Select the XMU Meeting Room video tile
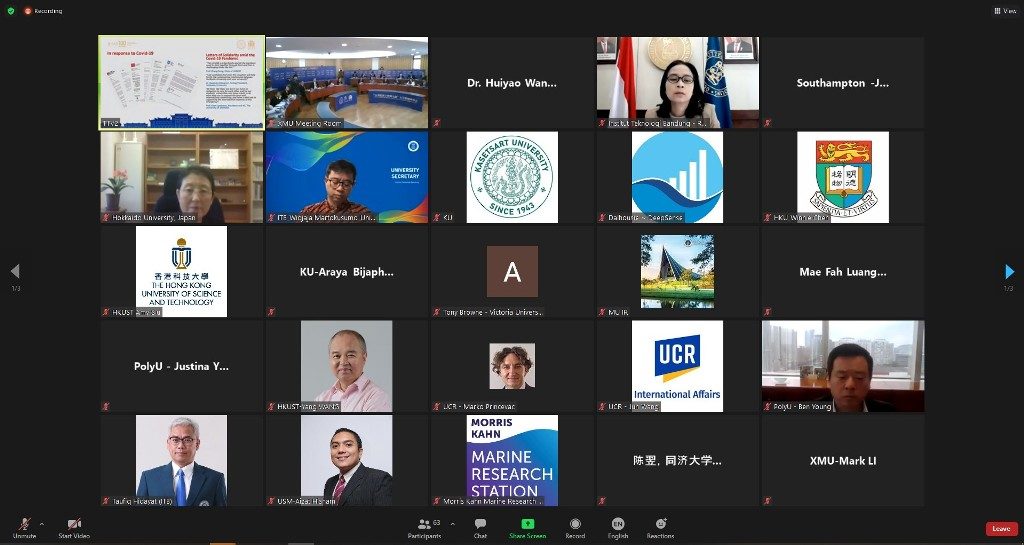 coord(346,82)
